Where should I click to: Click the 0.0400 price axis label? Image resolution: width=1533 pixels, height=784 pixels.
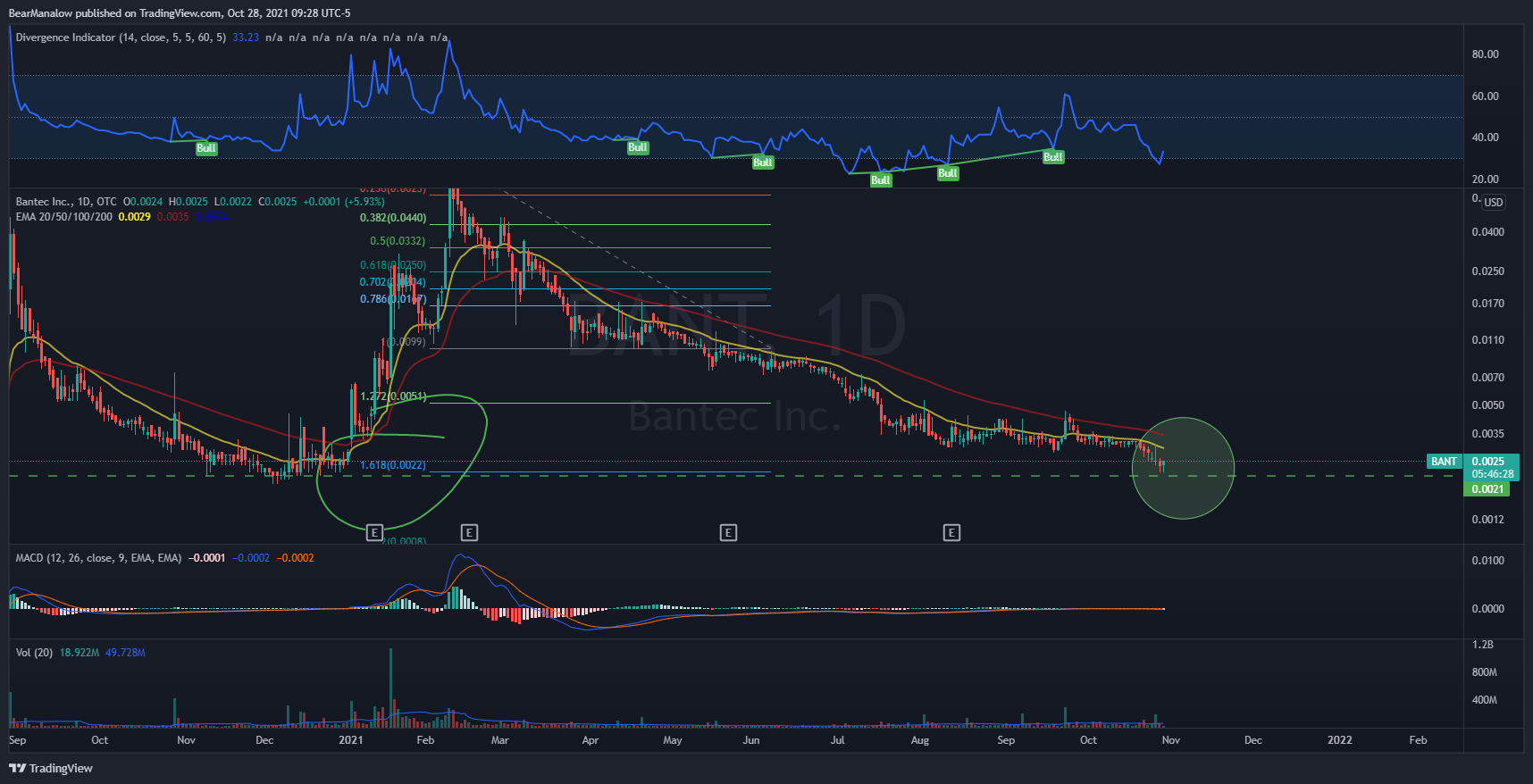(1488, 232)
